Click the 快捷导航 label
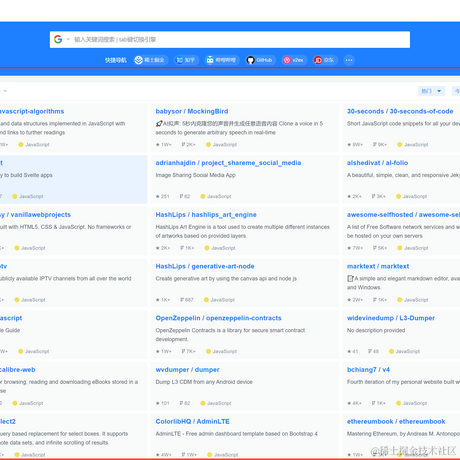 pyautogui.click(x=116, y=60)
